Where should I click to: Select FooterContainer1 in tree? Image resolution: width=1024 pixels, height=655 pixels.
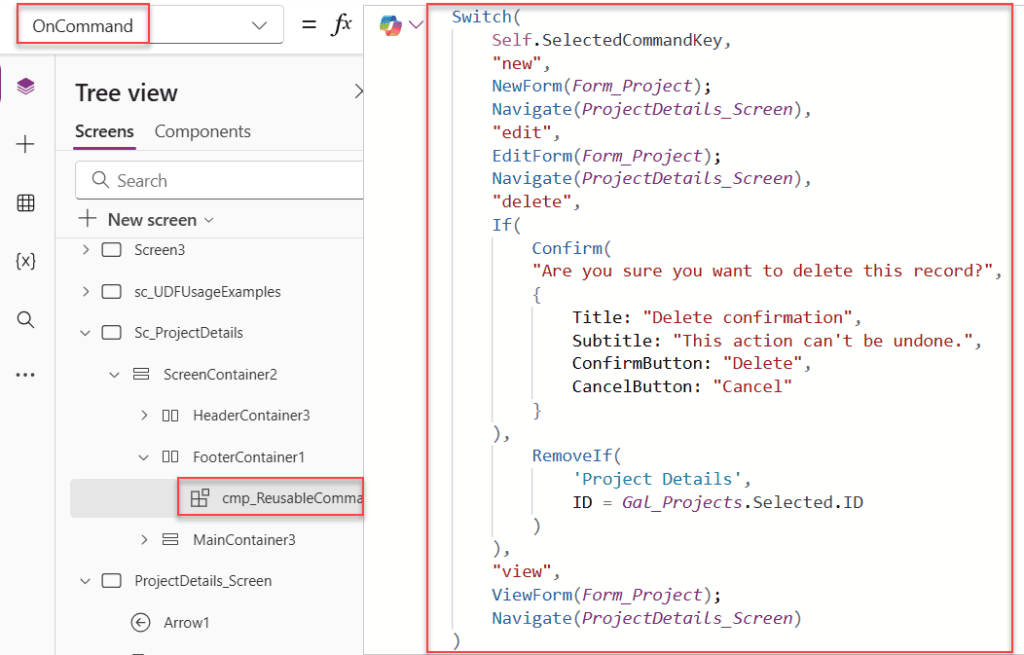click(249, 457)
